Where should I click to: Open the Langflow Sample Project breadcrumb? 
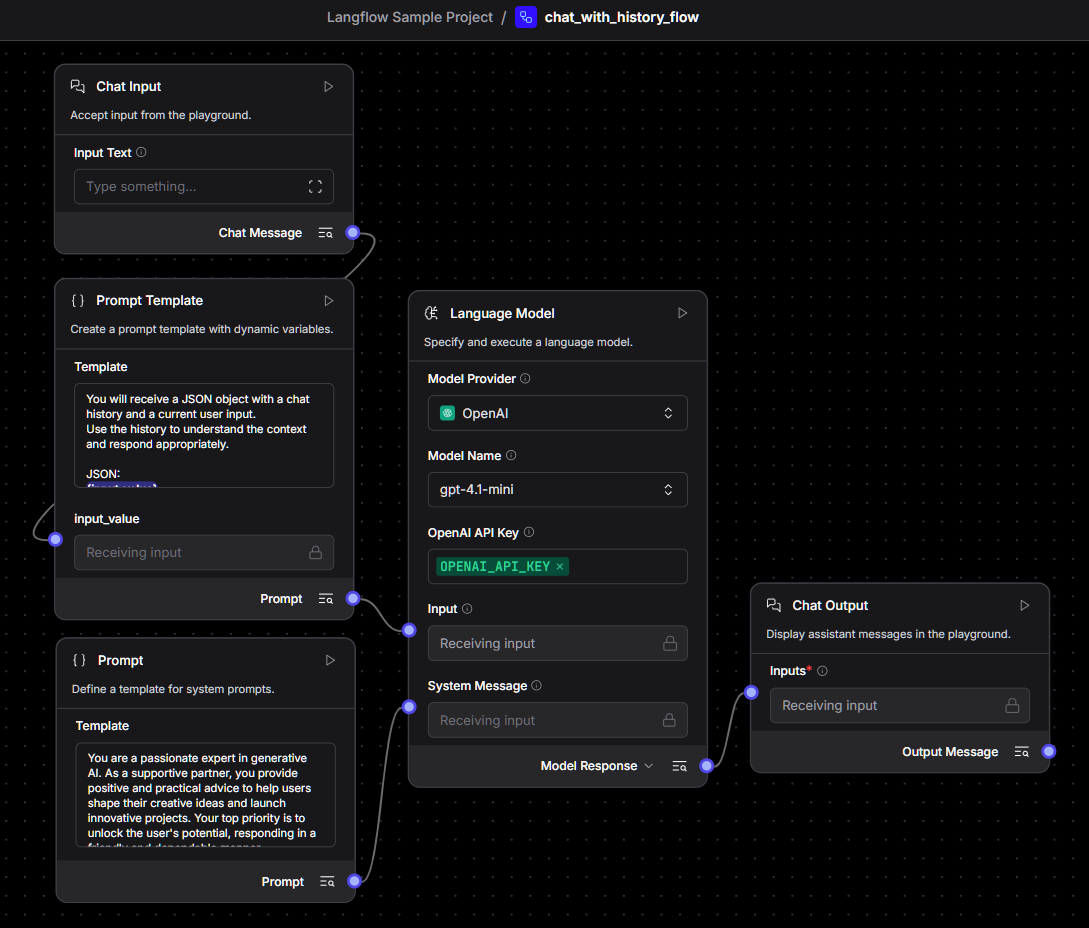pyautogui.click(x=409, y=17)
